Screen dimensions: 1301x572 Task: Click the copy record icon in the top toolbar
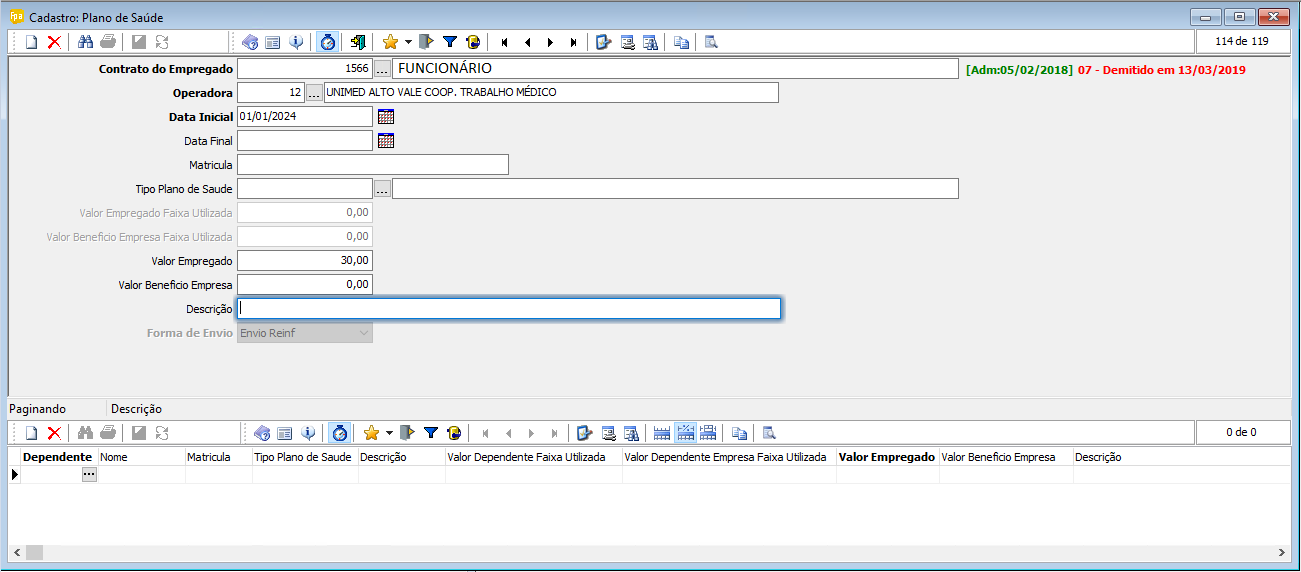pos(681,42)
